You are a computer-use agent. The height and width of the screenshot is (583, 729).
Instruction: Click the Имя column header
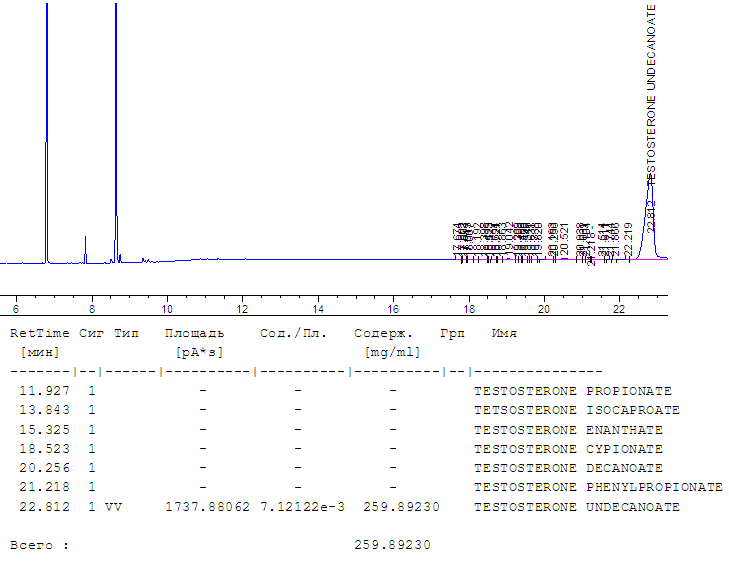click(x=503, y=333)
